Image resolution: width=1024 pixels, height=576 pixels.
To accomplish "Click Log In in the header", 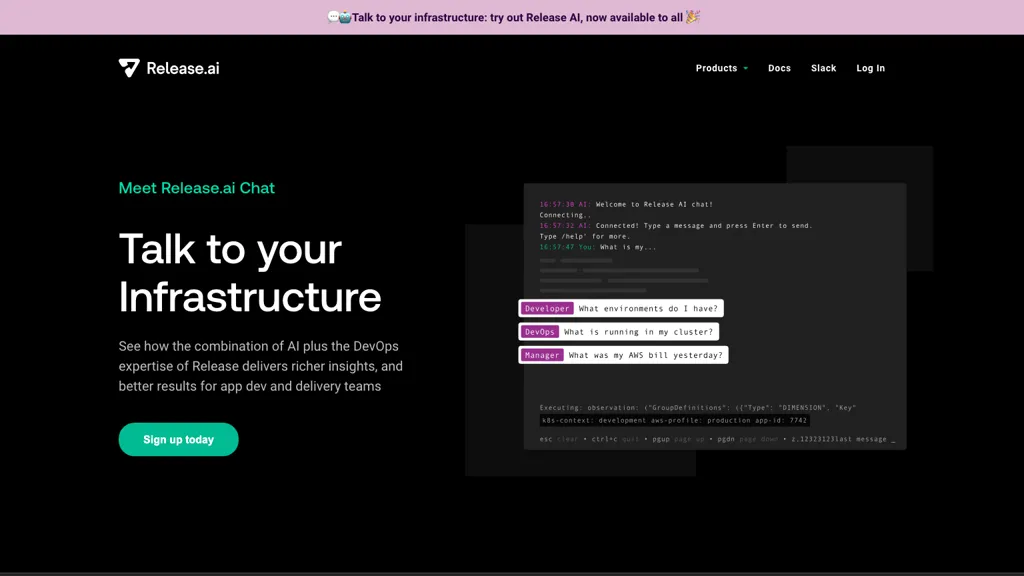I will click(x=871, y=68).
